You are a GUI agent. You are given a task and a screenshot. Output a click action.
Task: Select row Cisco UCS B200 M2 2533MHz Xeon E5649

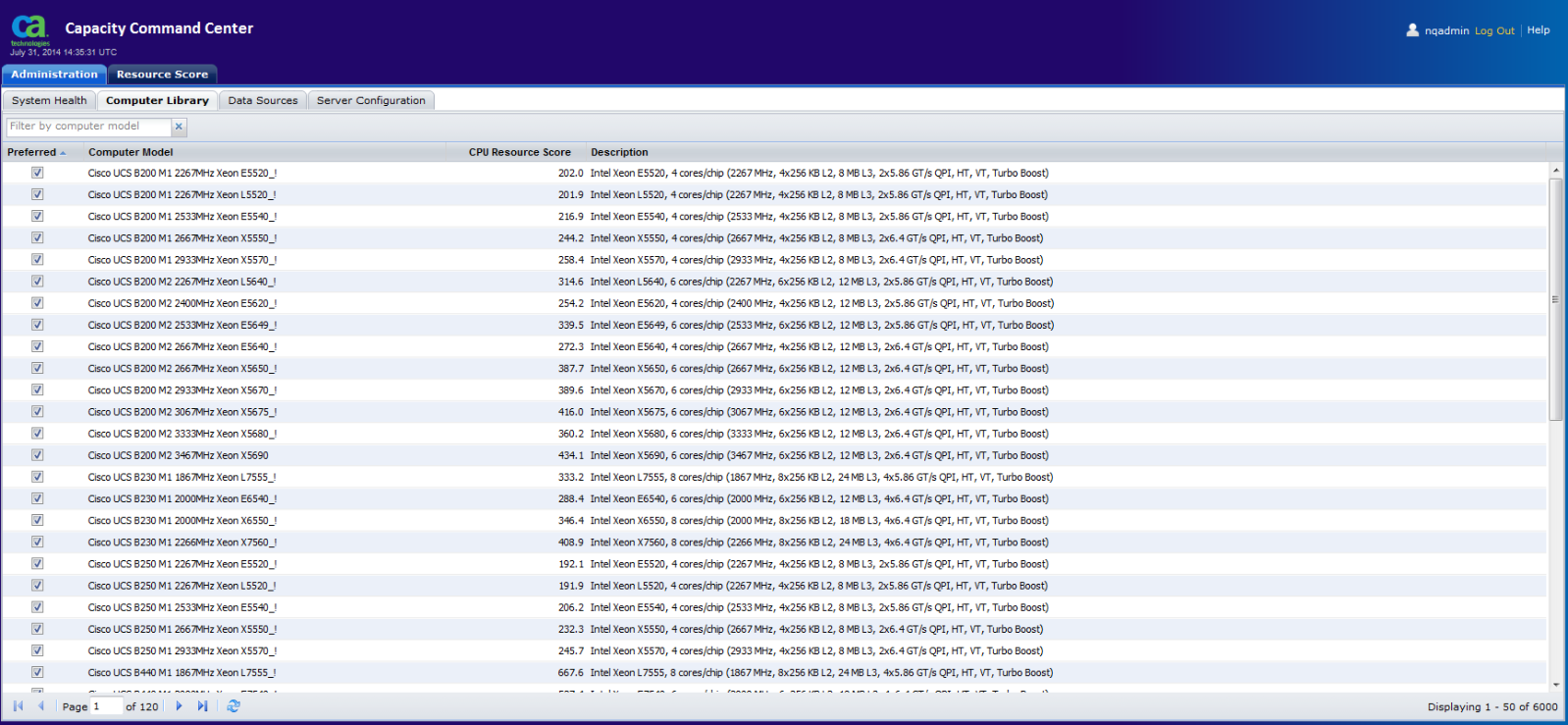pos(774,325)
